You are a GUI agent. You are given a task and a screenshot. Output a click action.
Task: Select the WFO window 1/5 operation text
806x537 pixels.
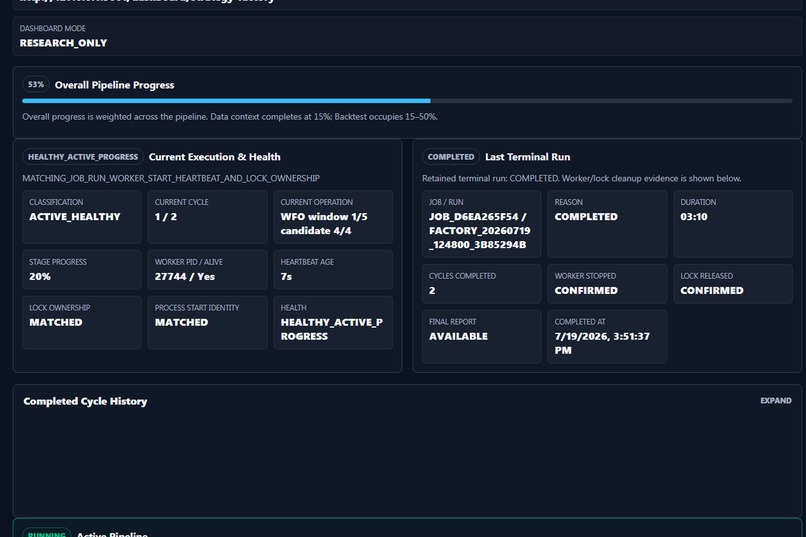coord(324,224)
